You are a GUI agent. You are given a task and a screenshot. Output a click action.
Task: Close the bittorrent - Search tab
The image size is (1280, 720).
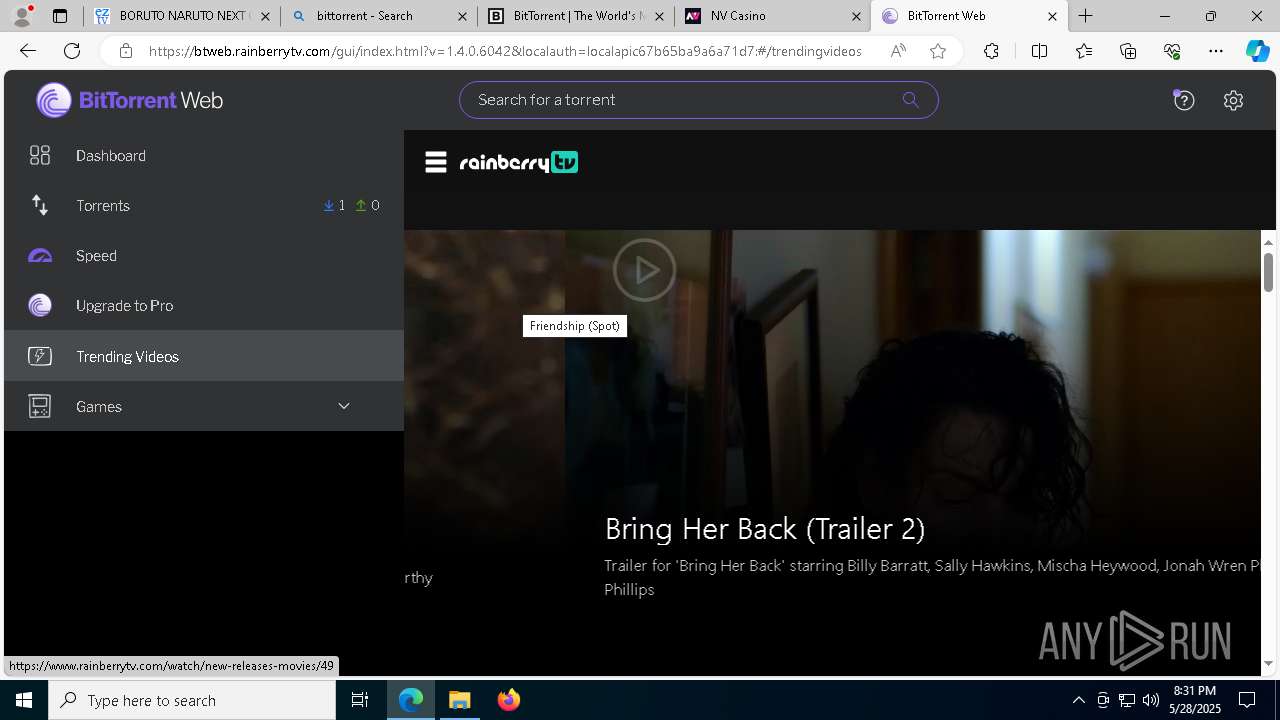pyautogui.click(x=462, y=16)
